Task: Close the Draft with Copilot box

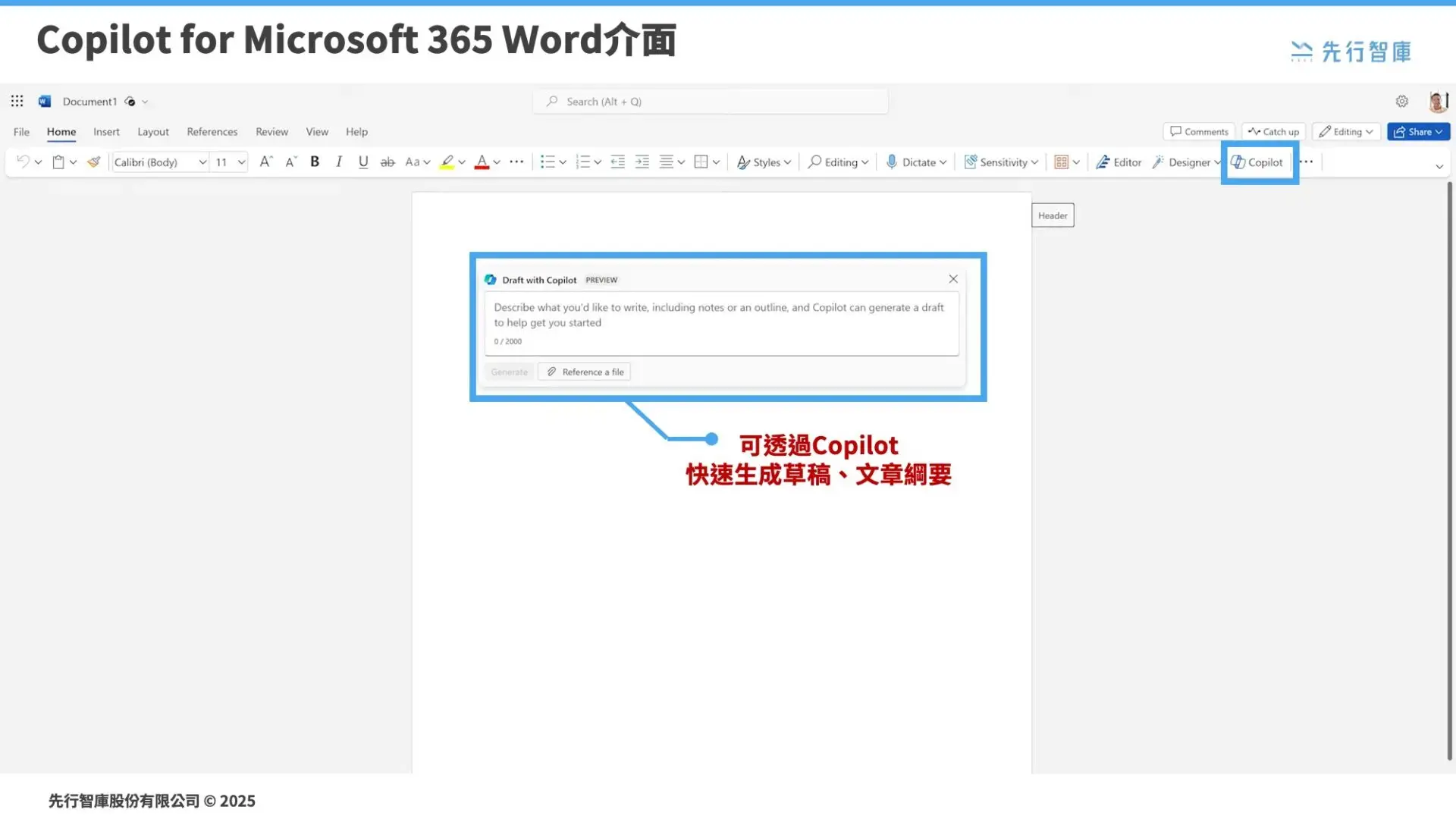Action: [x=953, y=279]
